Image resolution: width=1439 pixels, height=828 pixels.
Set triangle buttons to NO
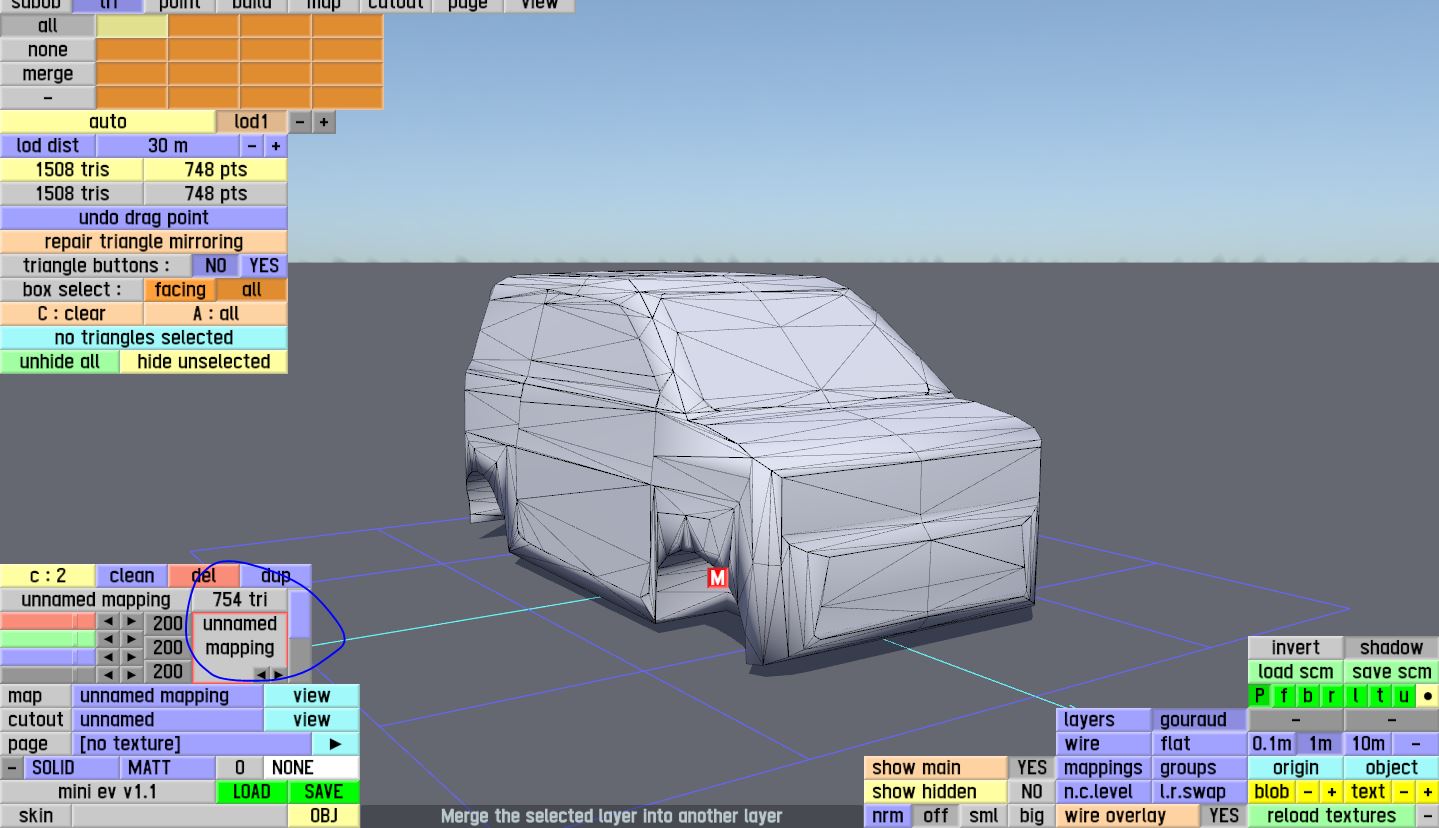point(215,266)
